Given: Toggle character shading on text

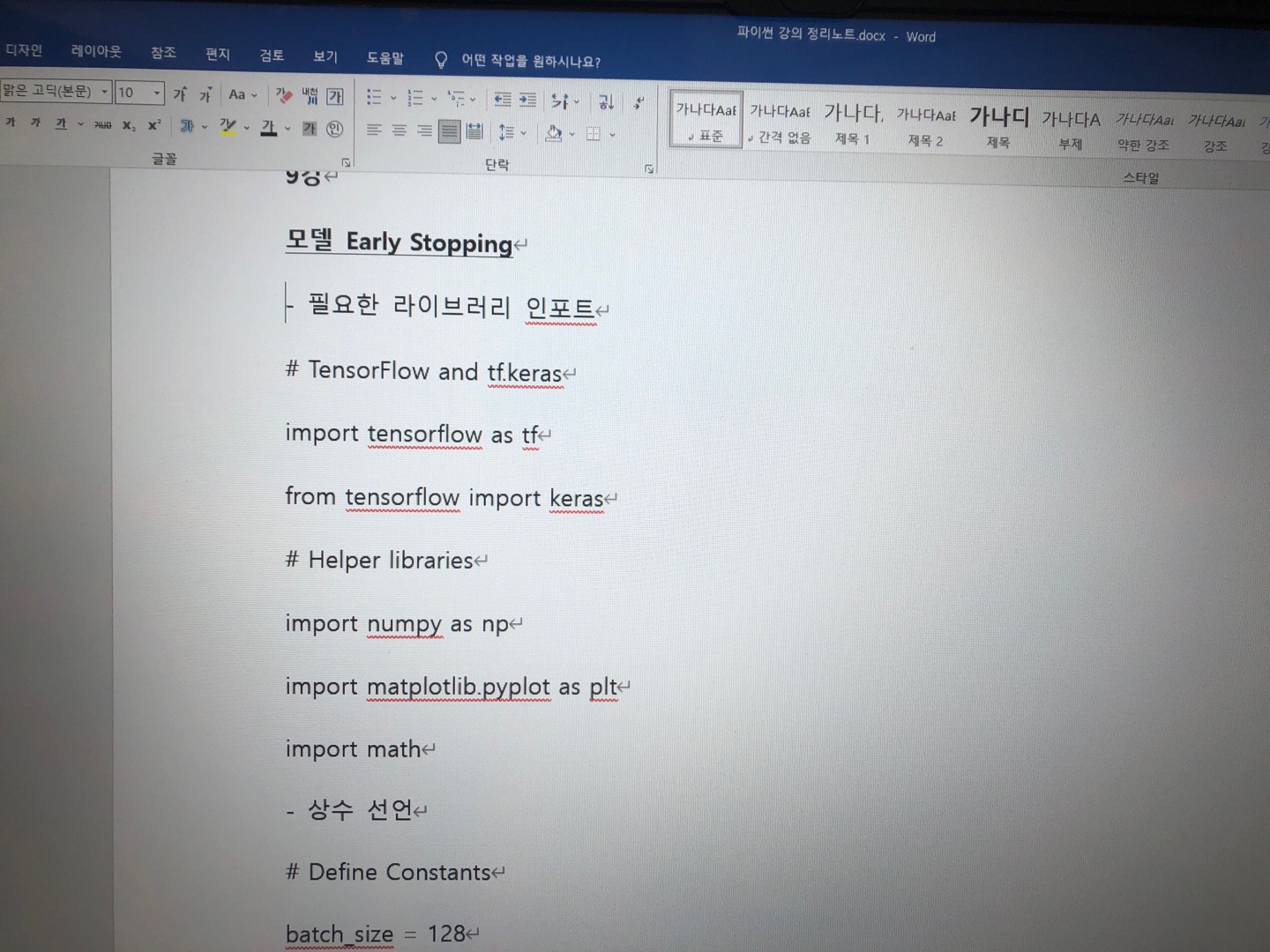Looking at the screenshot, I should pos(310,129).
